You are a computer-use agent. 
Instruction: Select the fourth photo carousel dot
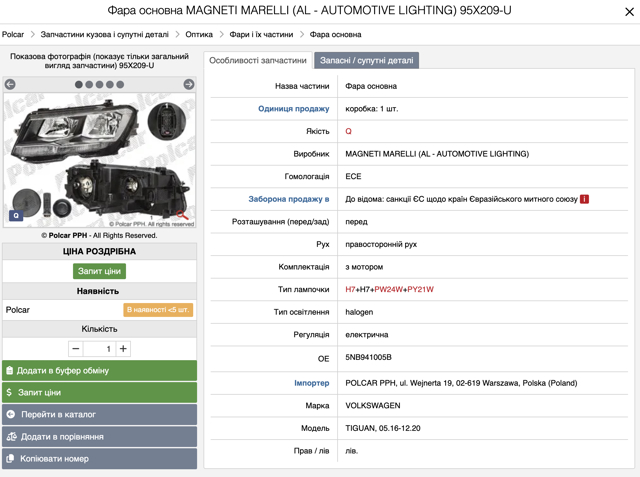coord(110,84)
